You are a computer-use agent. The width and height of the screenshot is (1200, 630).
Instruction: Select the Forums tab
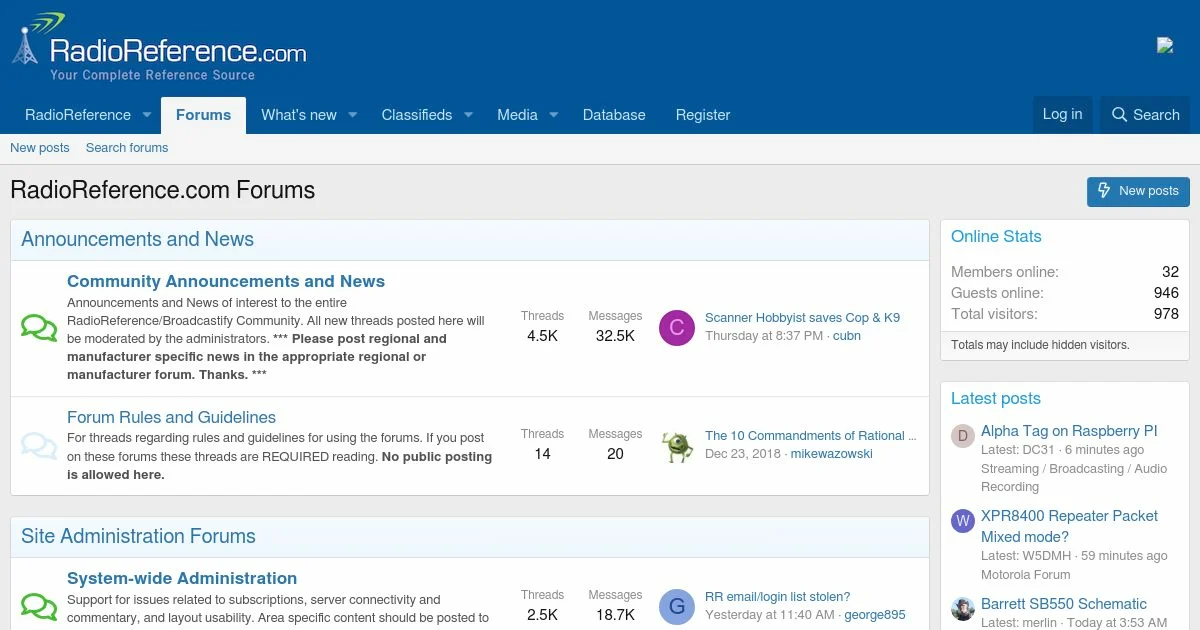click(204, 115)
